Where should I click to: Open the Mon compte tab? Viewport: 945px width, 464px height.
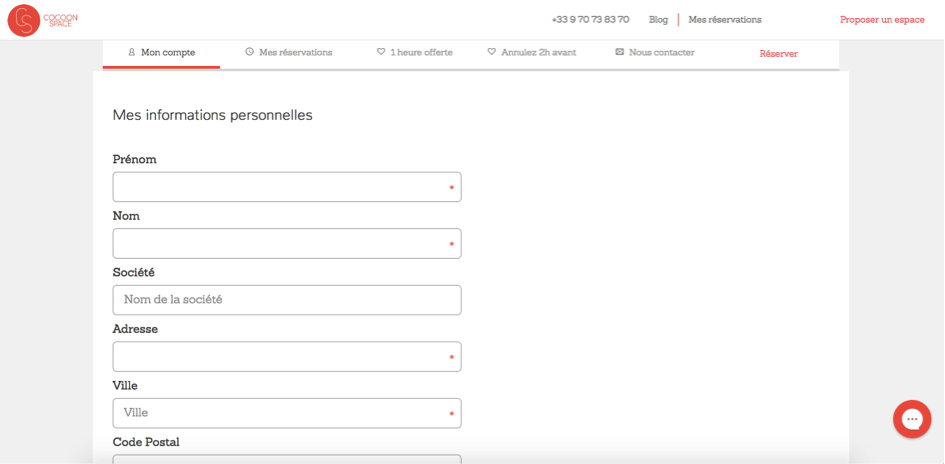tap(162, 53)
